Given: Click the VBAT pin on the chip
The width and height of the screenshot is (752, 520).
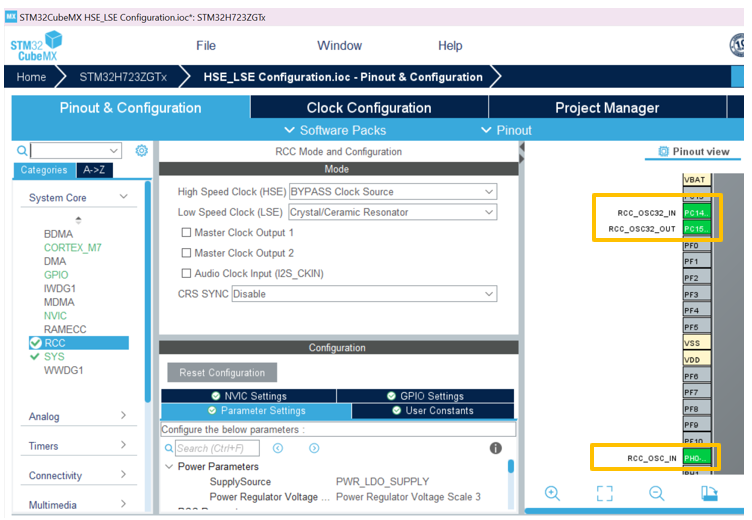Looking at the screenshot, I should click(x=697, y=180).
